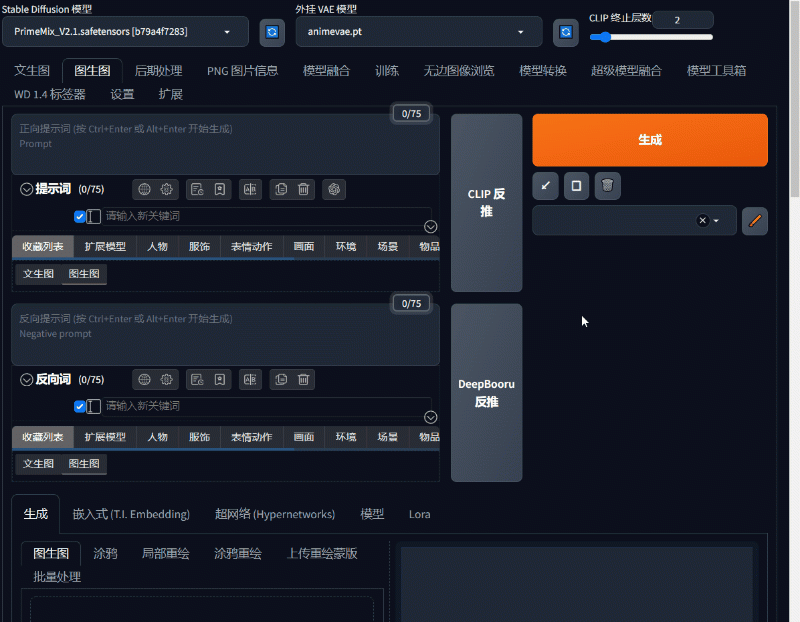The width and height of the screenshot is (800, 622).
Task: Clear the prompt with 提示词 trash icon
Action: click(304, 189)
